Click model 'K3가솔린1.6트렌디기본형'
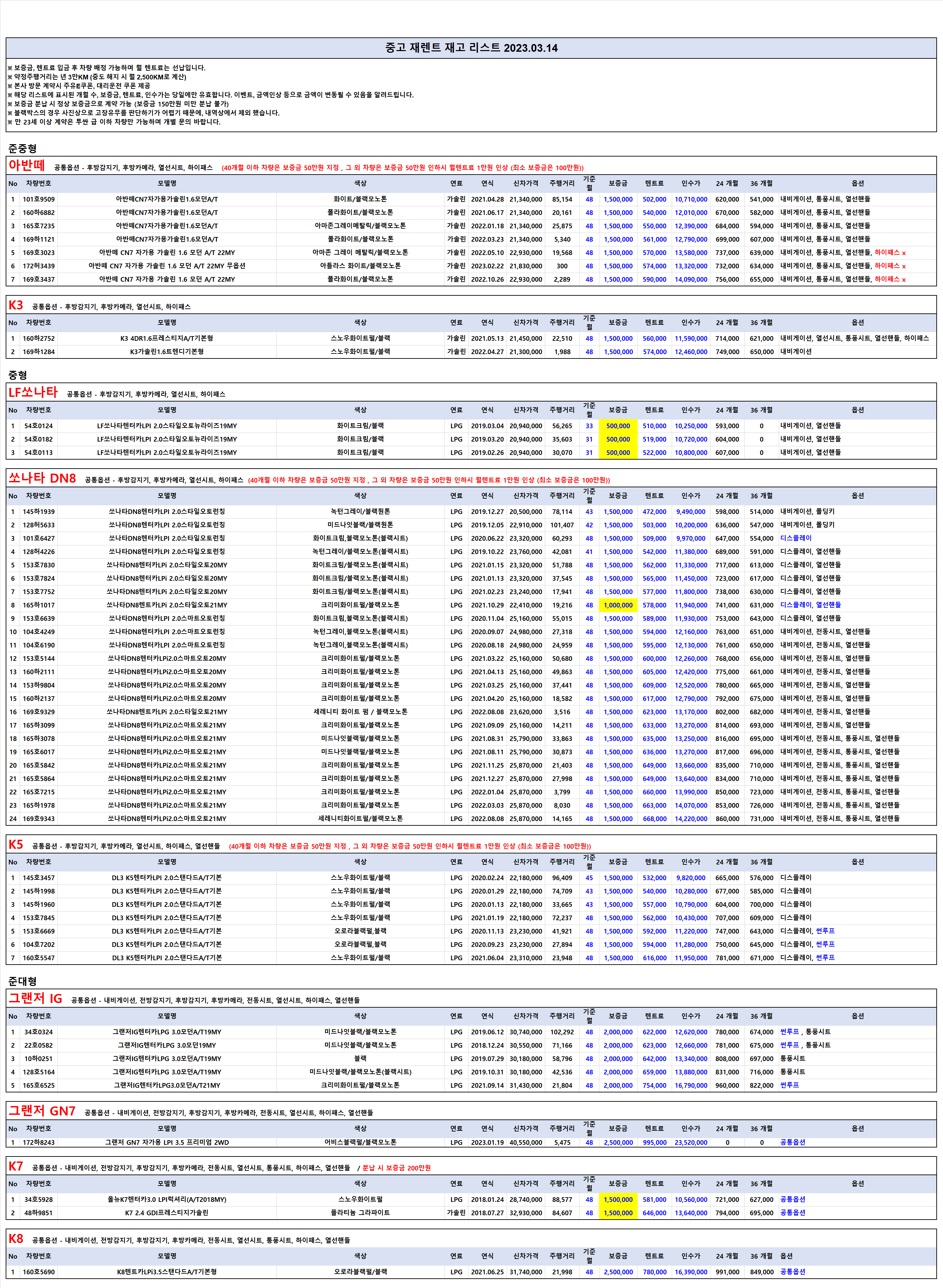The height and width of the screenshot is (1288, 943). pos(167,352)
